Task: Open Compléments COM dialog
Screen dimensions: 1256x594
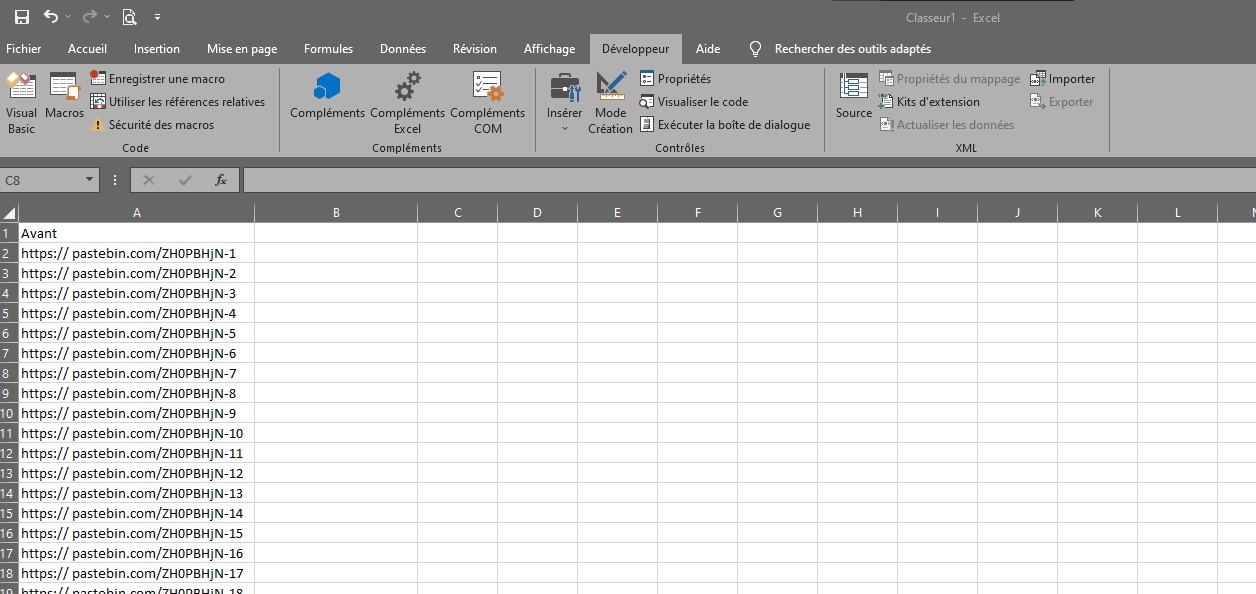Action: pos(487,103)
